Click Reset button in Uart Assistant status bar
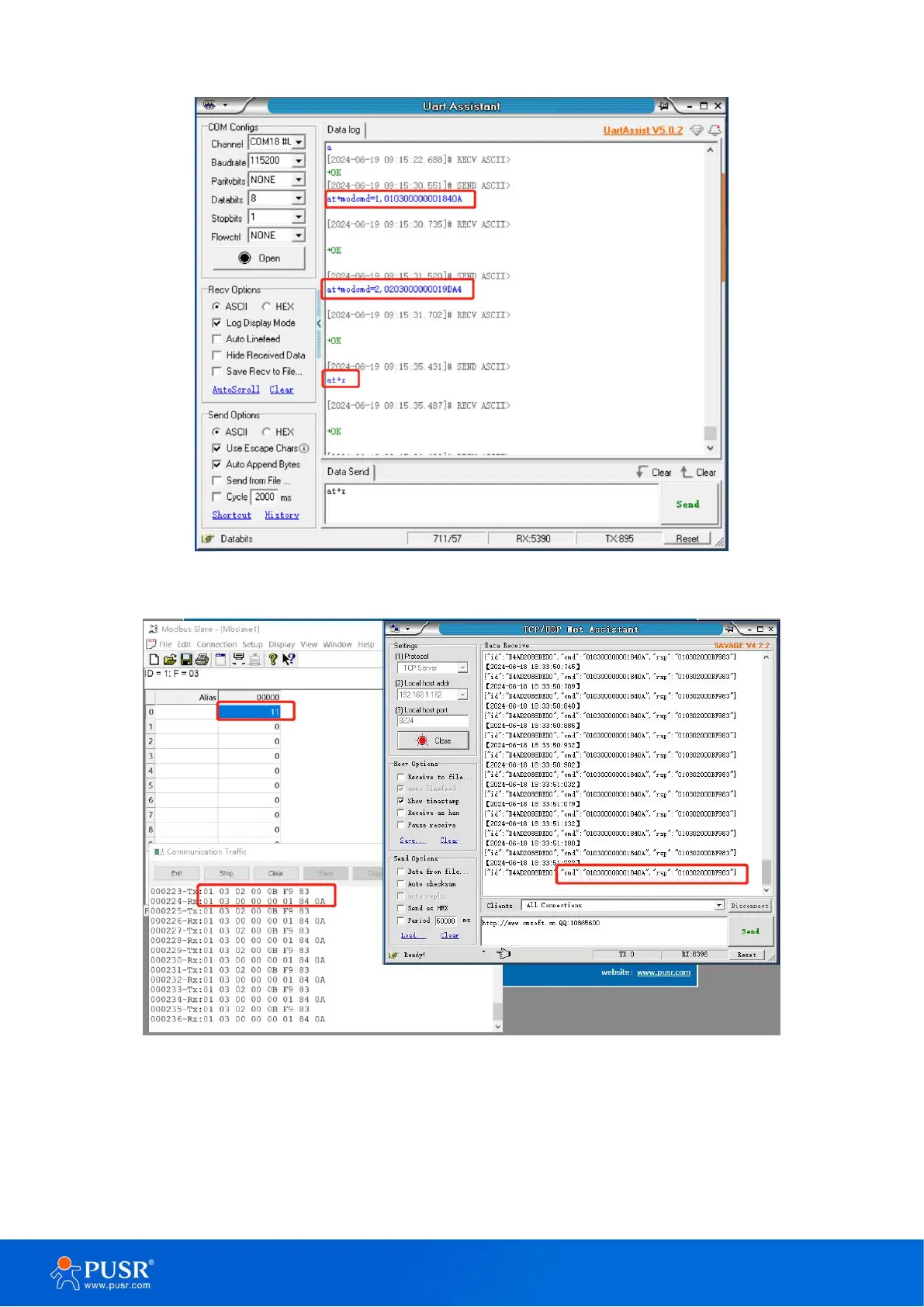The width and height of the screenshot is (924, 1307). tap(687, 539)
